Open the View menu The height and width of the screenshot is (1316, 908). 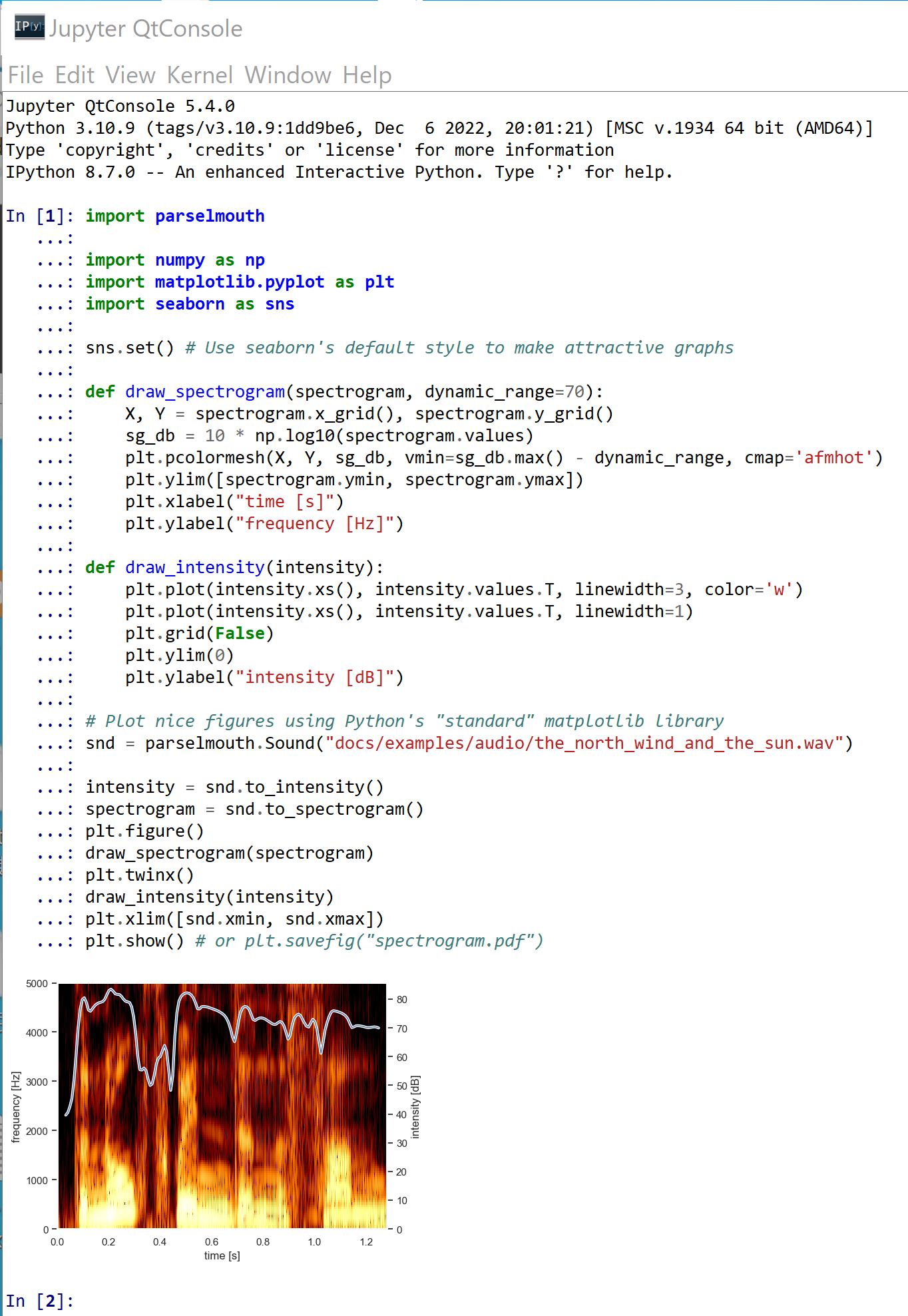130,75
